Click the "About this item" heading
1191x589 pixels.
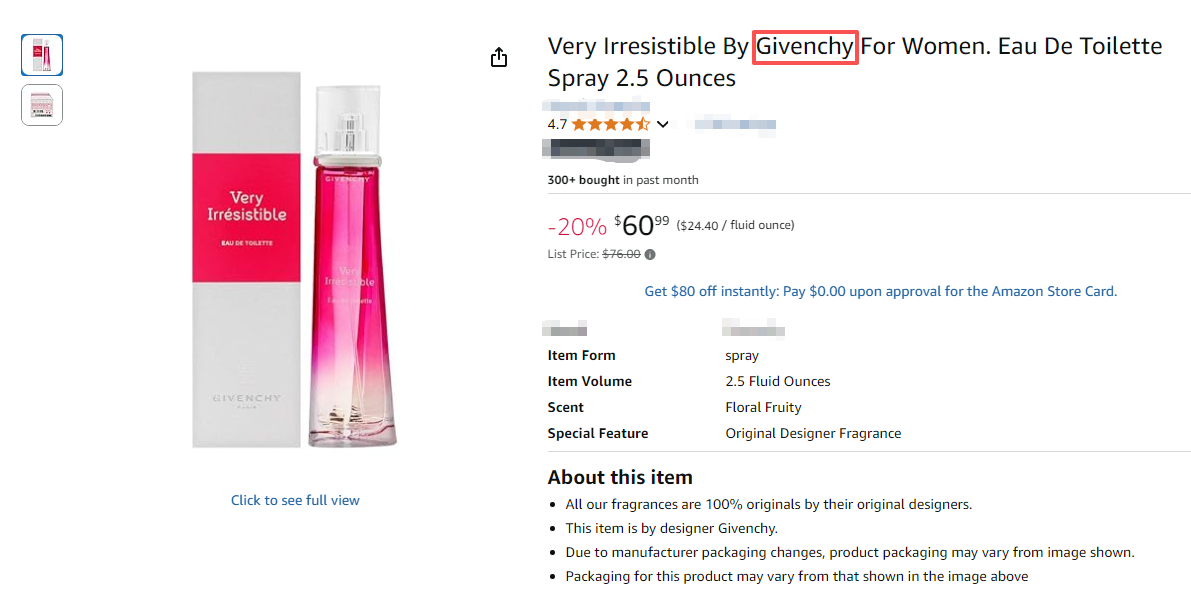[620, 477]
